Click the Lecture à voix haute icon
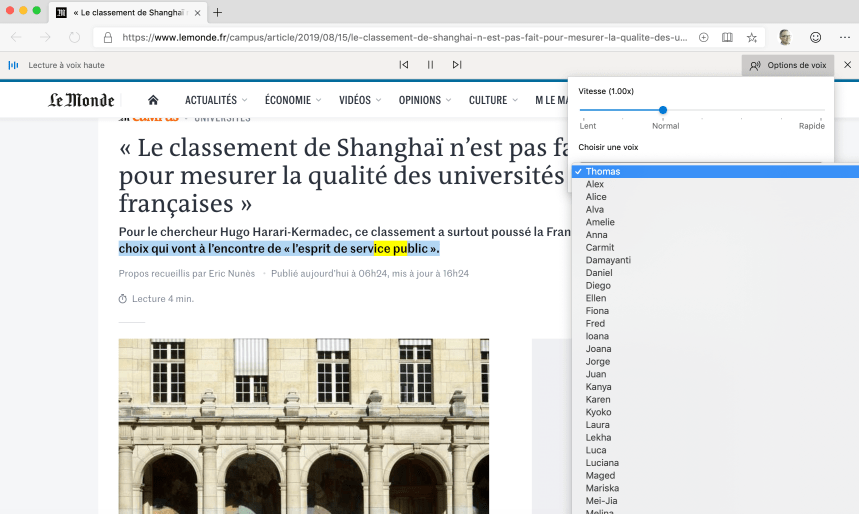Image resolution: width=859 pixels, height=514 pixels. point(13,65)
